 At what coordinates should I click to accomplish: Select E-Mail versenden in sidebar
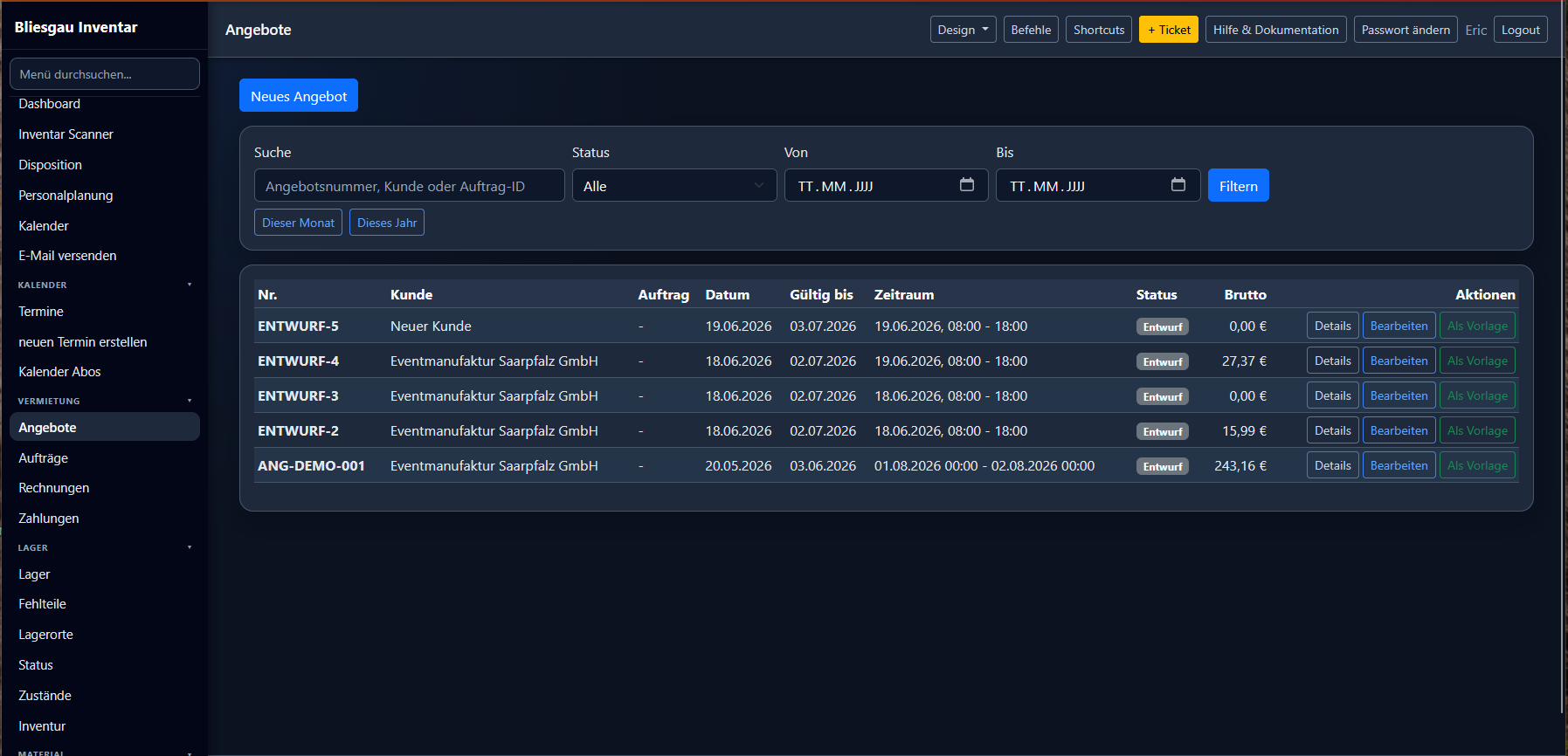(105, 256)
